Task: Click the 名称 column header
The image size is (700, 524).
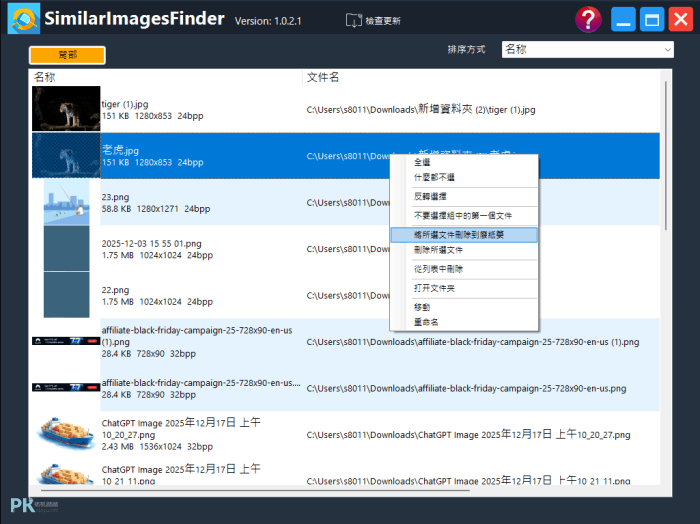Action: 45,77
